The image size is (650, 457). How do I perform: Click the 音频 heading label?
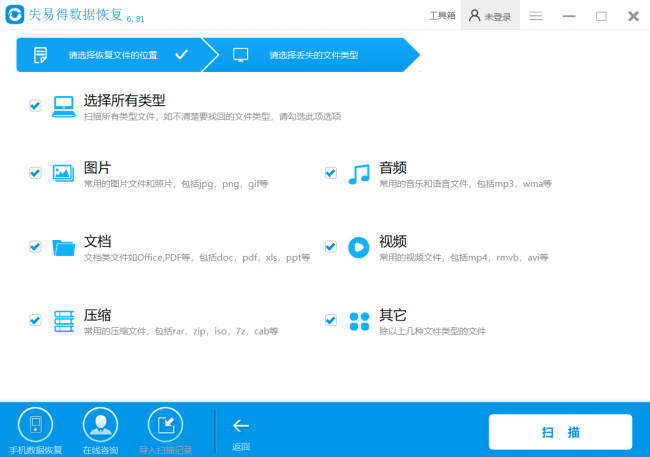click(393, 168)
